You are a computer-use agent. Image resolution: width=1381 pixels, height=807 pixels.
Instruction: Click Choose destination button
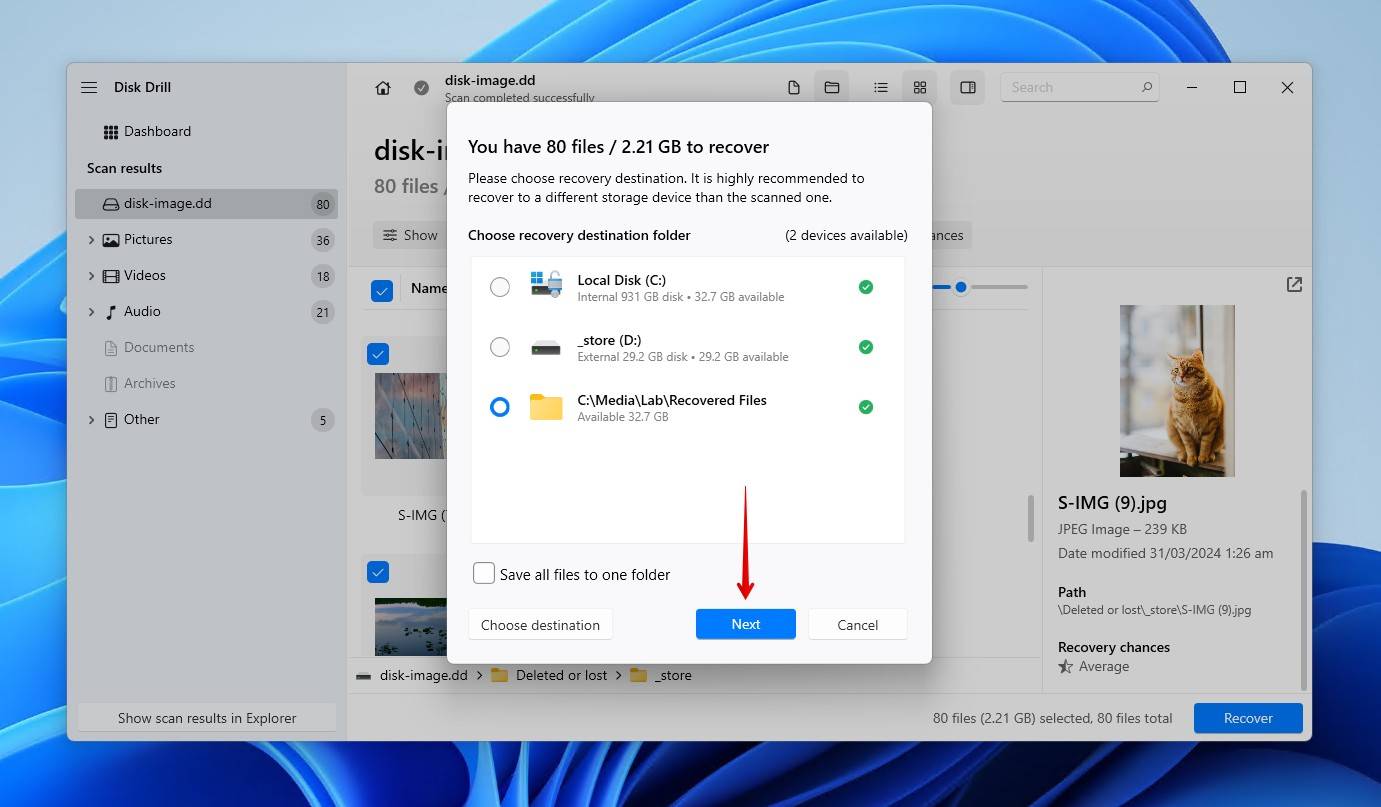tap(540, 624)
